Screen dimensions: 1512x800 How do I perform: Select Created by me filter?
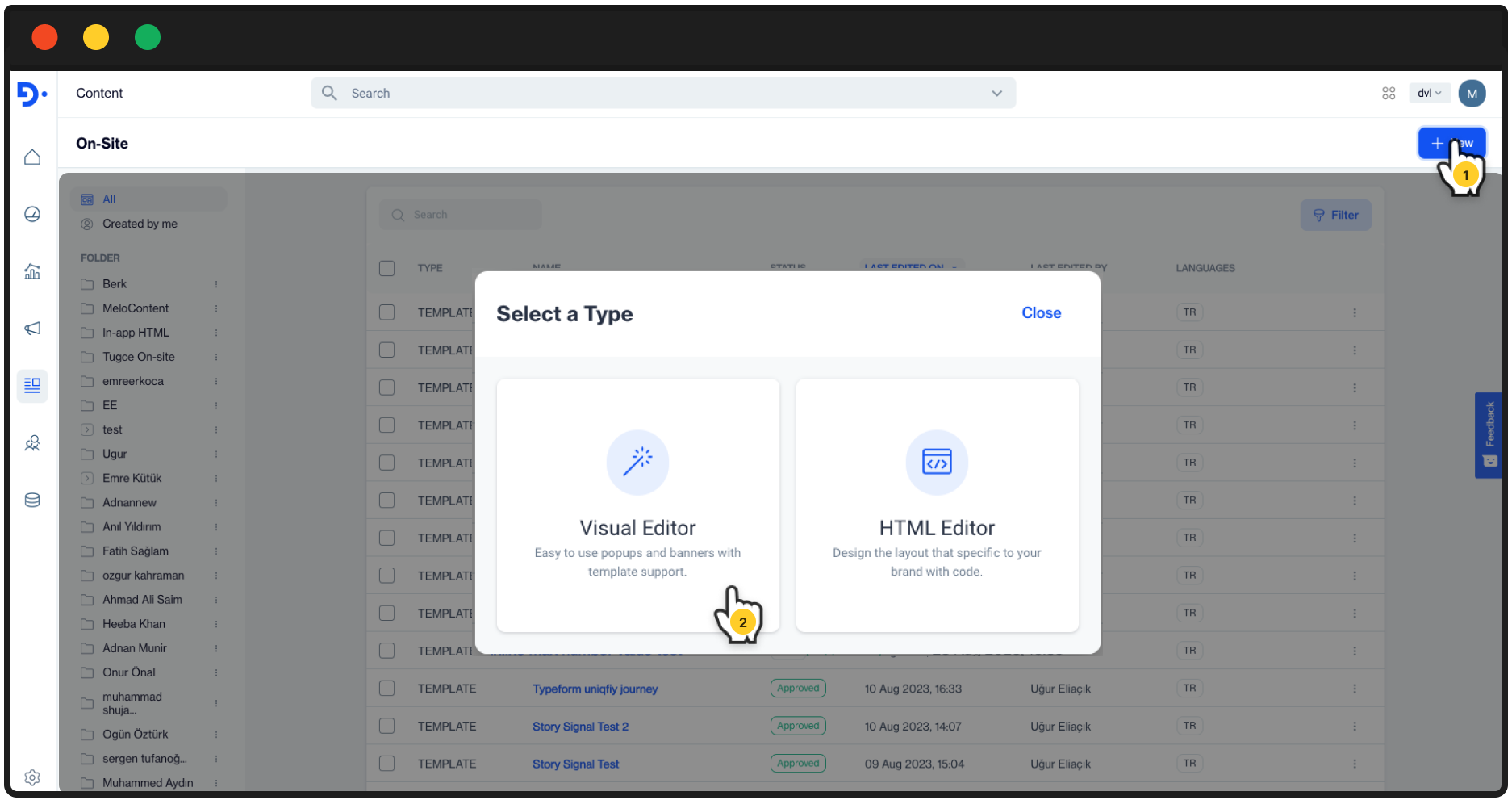[140, 224]
